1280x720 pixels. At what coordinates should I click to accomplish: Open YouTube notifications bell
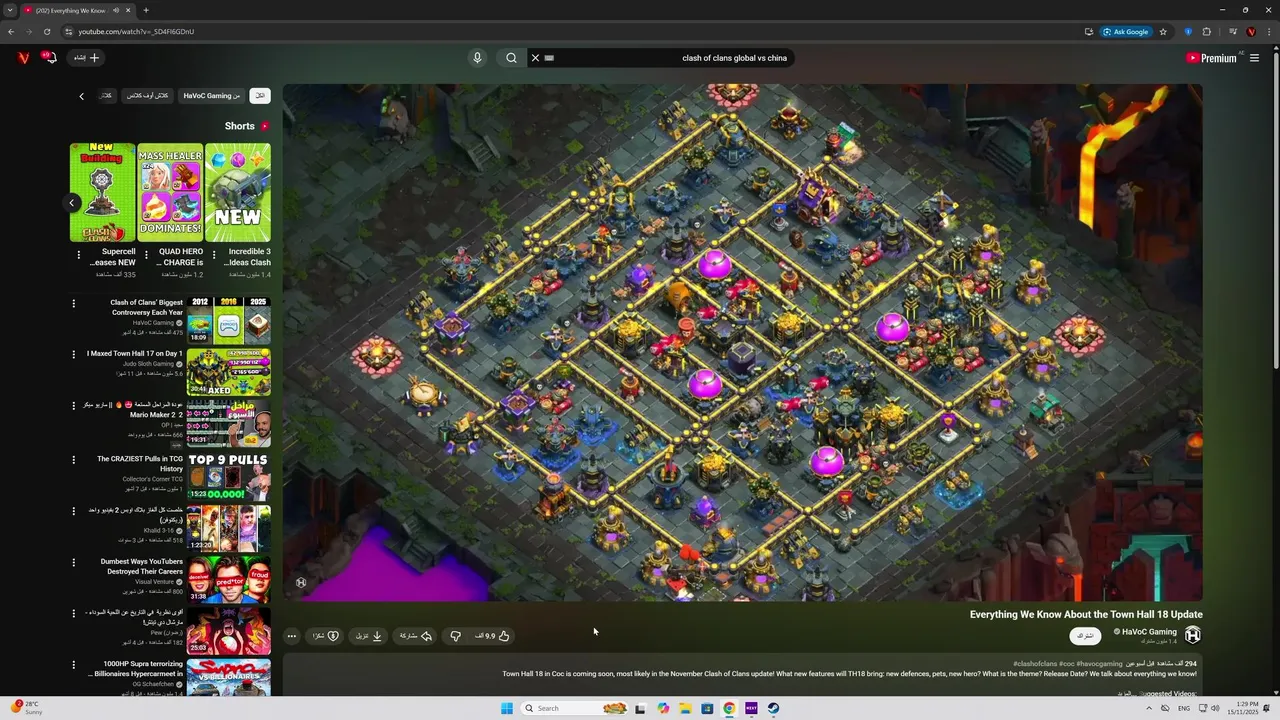[49, 58]
